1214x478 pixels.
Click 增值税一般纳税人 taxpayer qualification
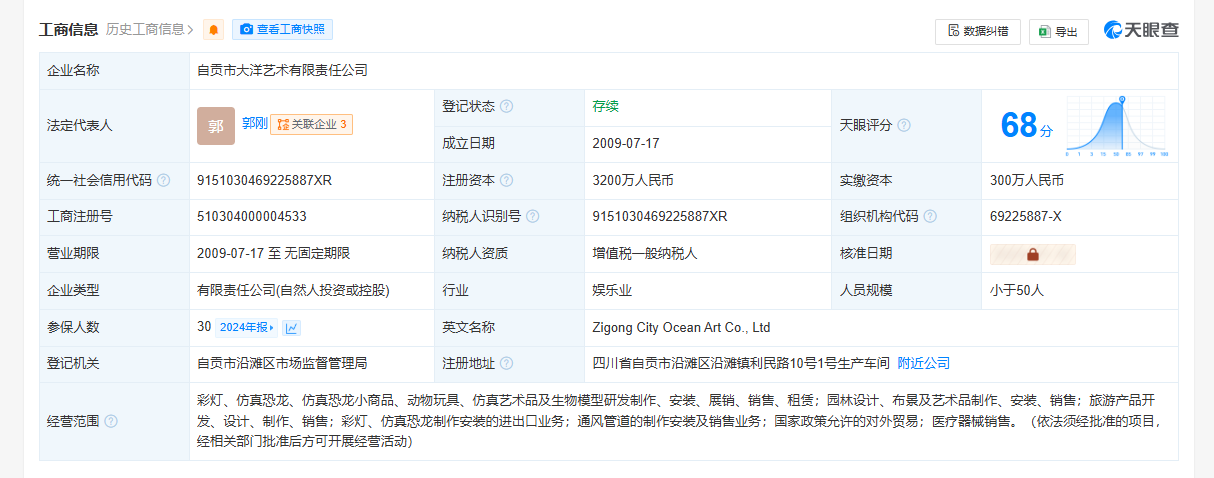(645, 254)
